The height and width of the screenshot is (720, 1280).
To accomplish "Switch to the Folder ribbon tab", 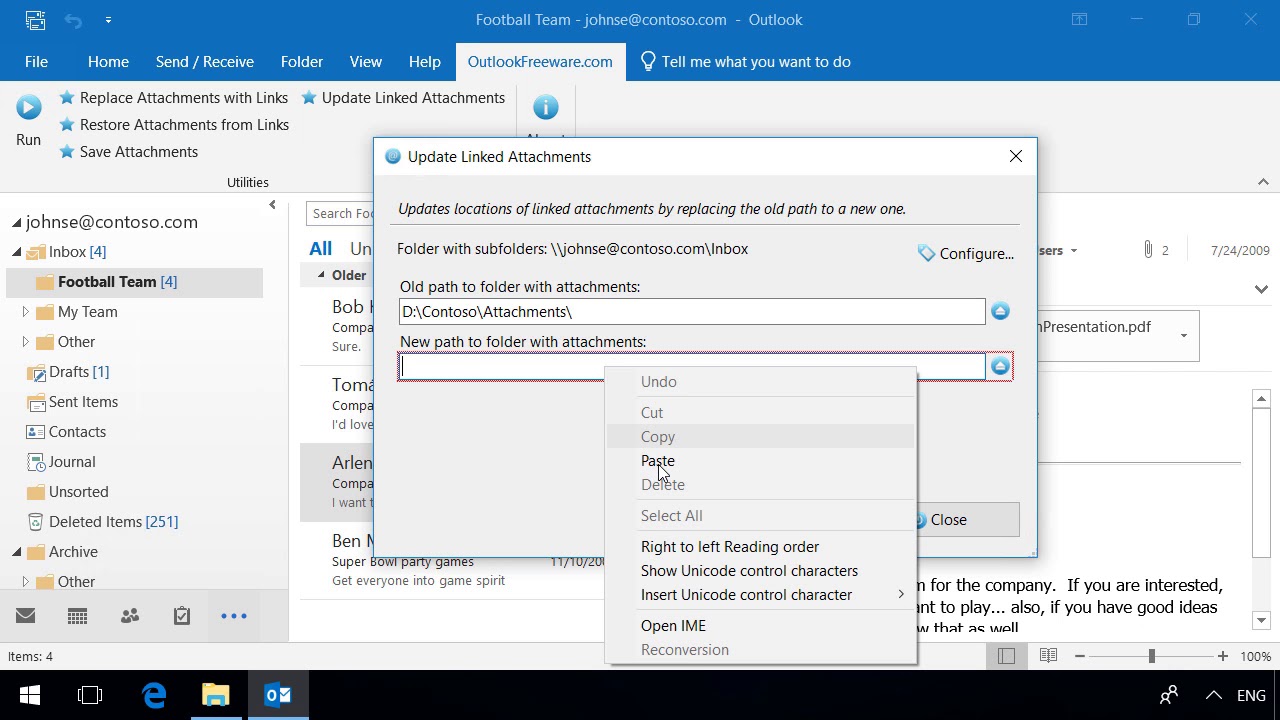I will [x=302, y=62].
